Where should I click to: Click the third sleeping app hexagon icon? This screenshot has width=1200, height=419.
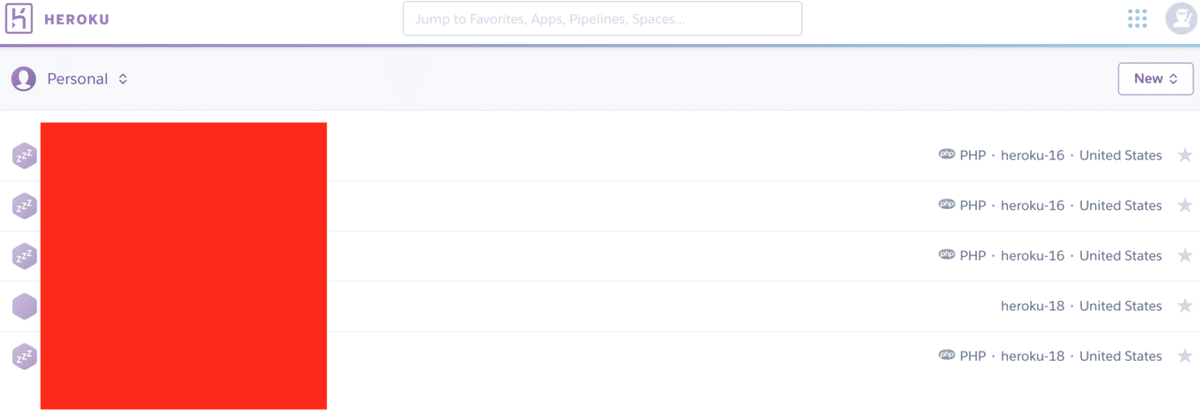(24, 256)
